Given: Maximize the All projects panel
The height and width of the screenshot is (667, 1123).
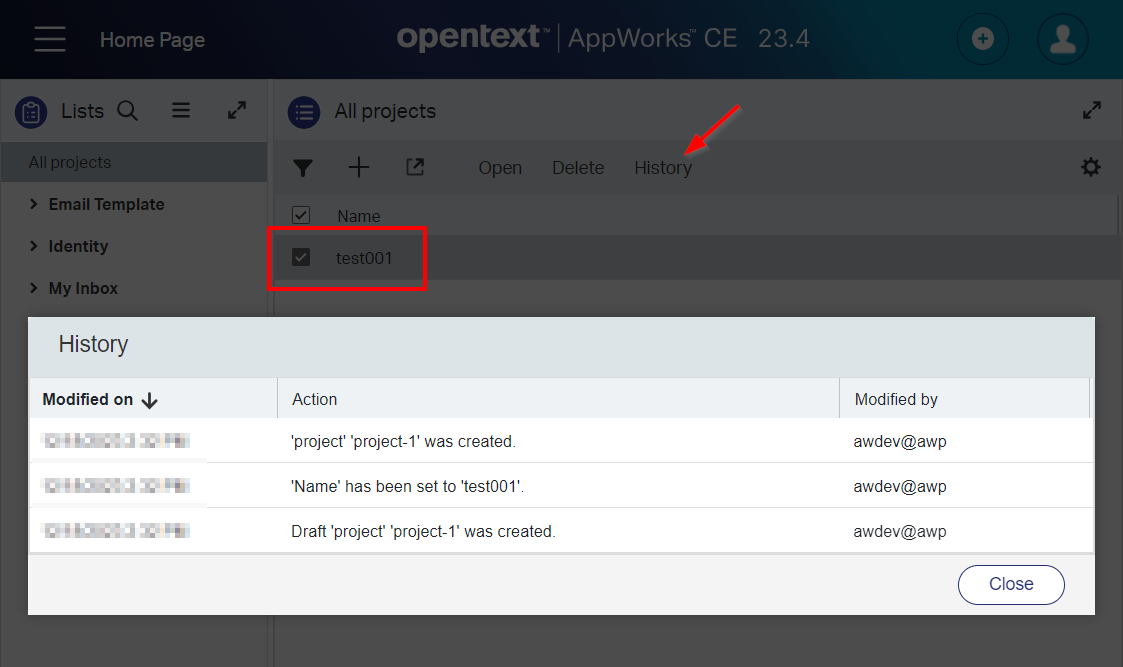Looking at the screenshot, I should coord(1092,111).
